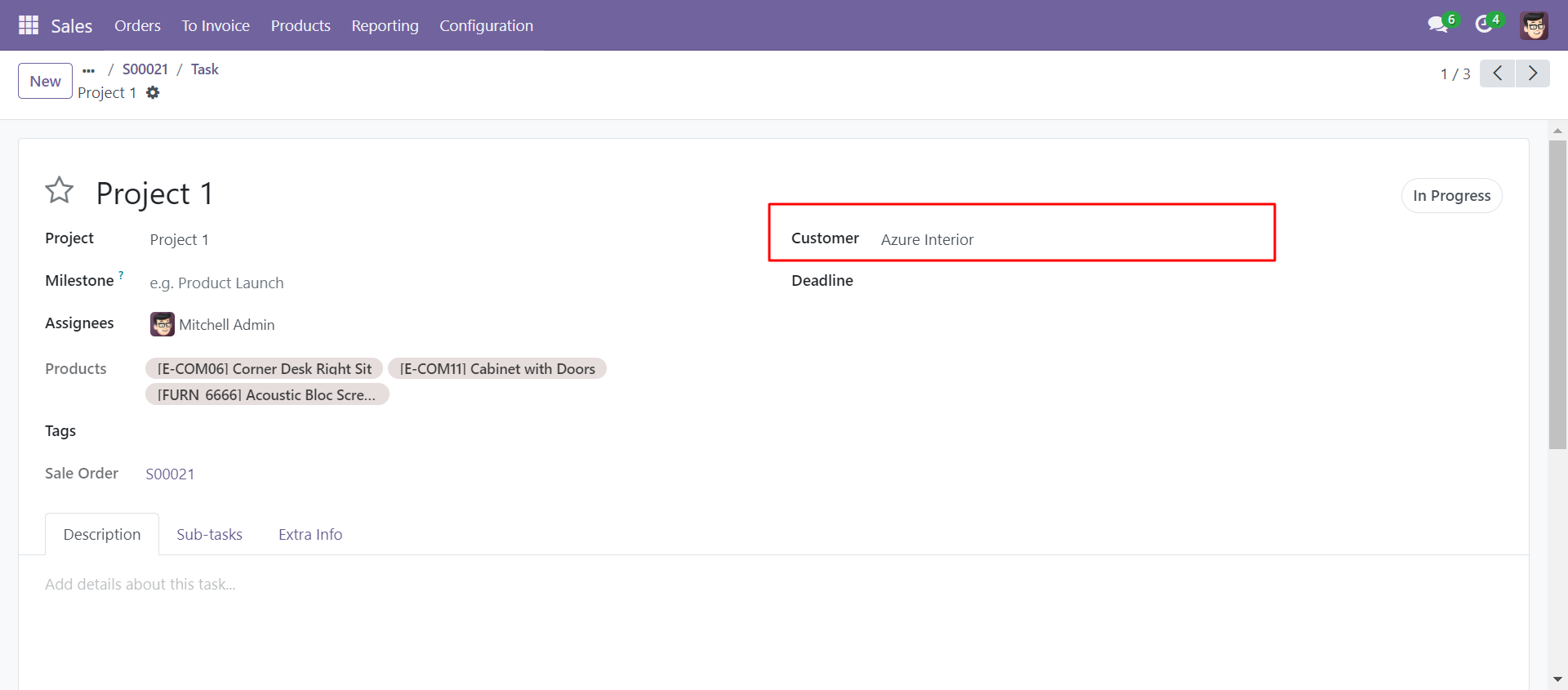Viewport: 1568px width, 690px height.
Task: Open the conversations messages icon
Action: coord(1438,24)
